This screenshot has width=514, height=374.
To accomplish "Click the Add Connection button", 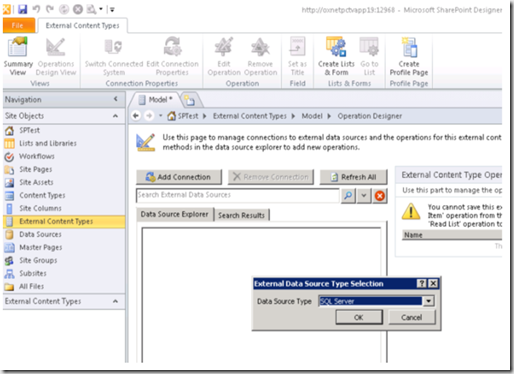I will pyautogui.click(x=179, y=177).
